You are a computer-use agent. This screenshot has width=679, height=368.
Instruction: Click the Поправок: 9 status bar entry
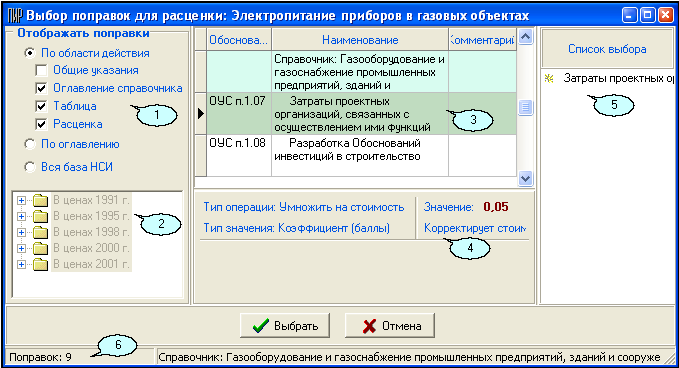[x=40, y=357]
